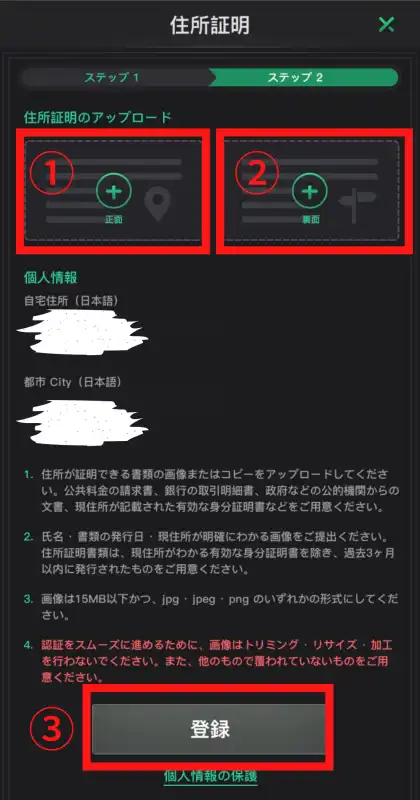The image size is (420, 800).
Task: Click the 個人情報 section heading
Action: pyautogui.click(x=51, y=278)
